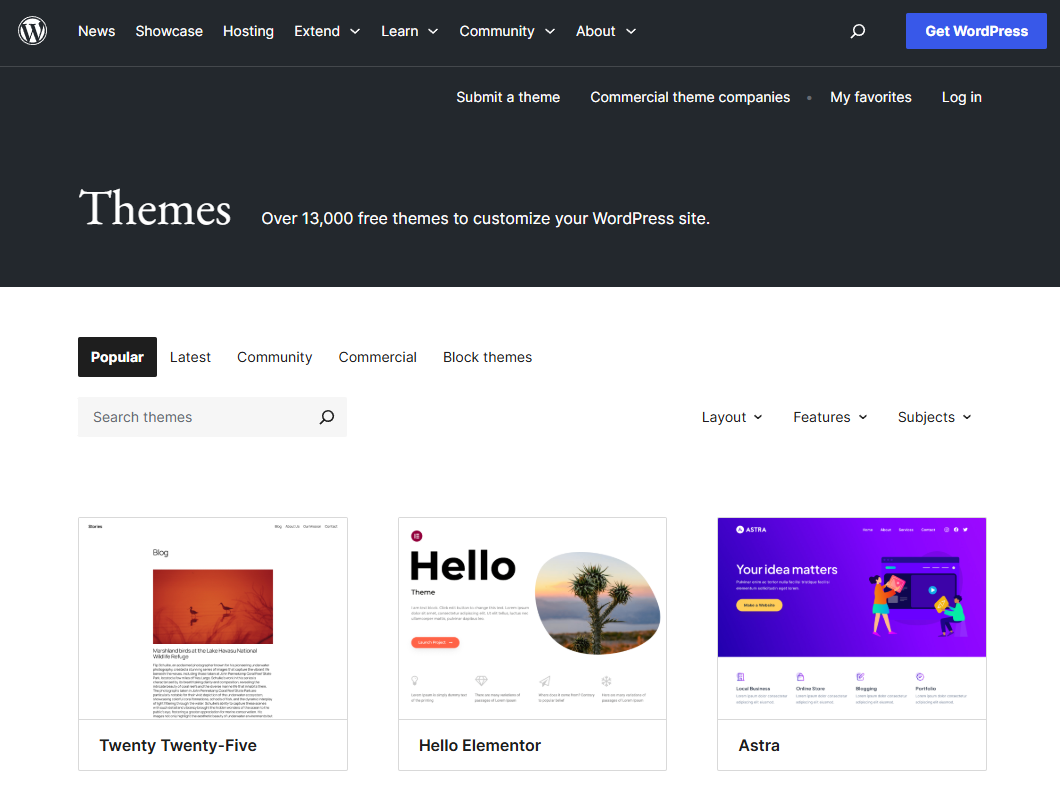
Task: Switch to the Block themes tab
Action: pos(487,357)
